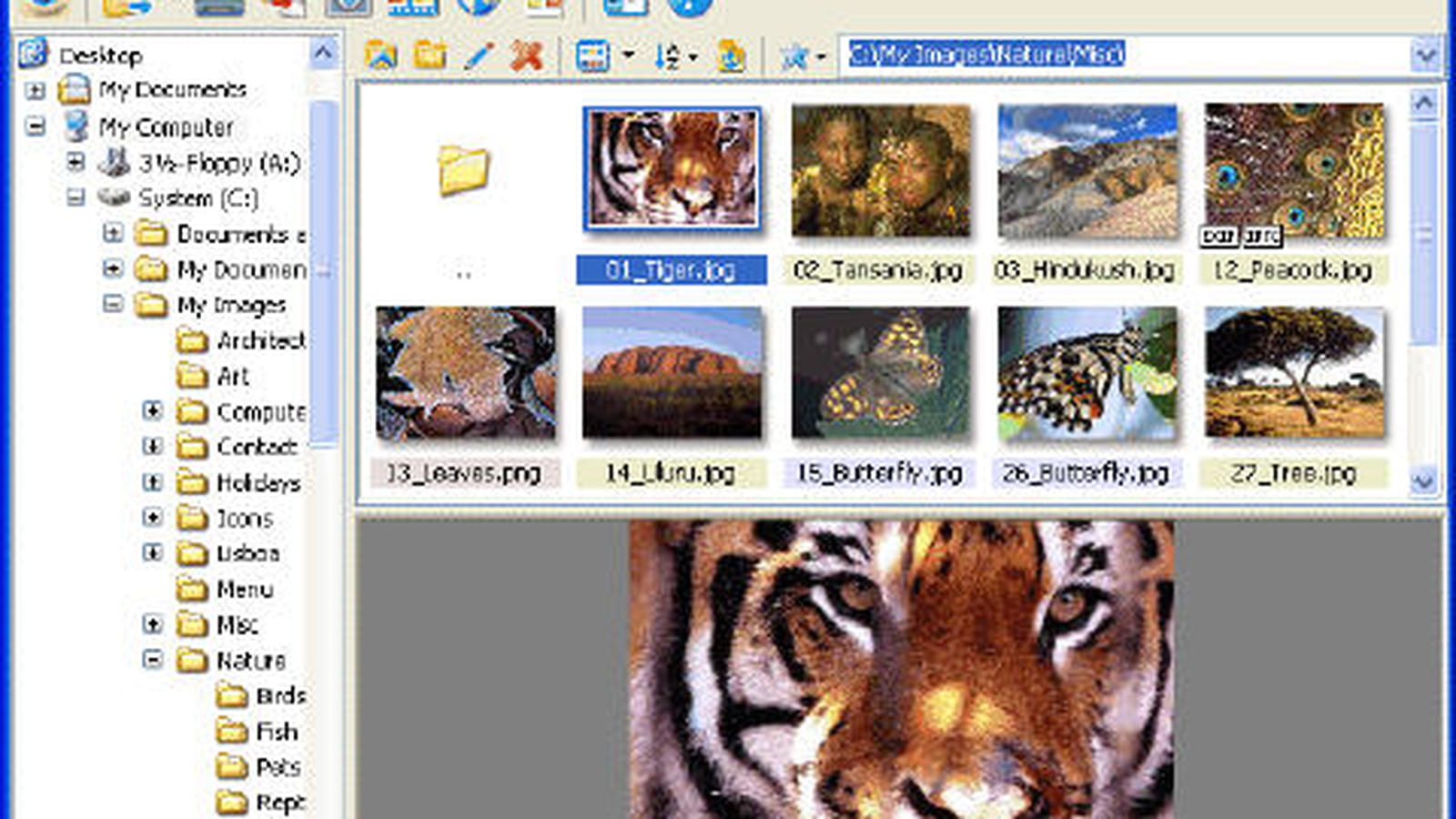Select the Icons folder in the tree

click(x=245, y=518)
